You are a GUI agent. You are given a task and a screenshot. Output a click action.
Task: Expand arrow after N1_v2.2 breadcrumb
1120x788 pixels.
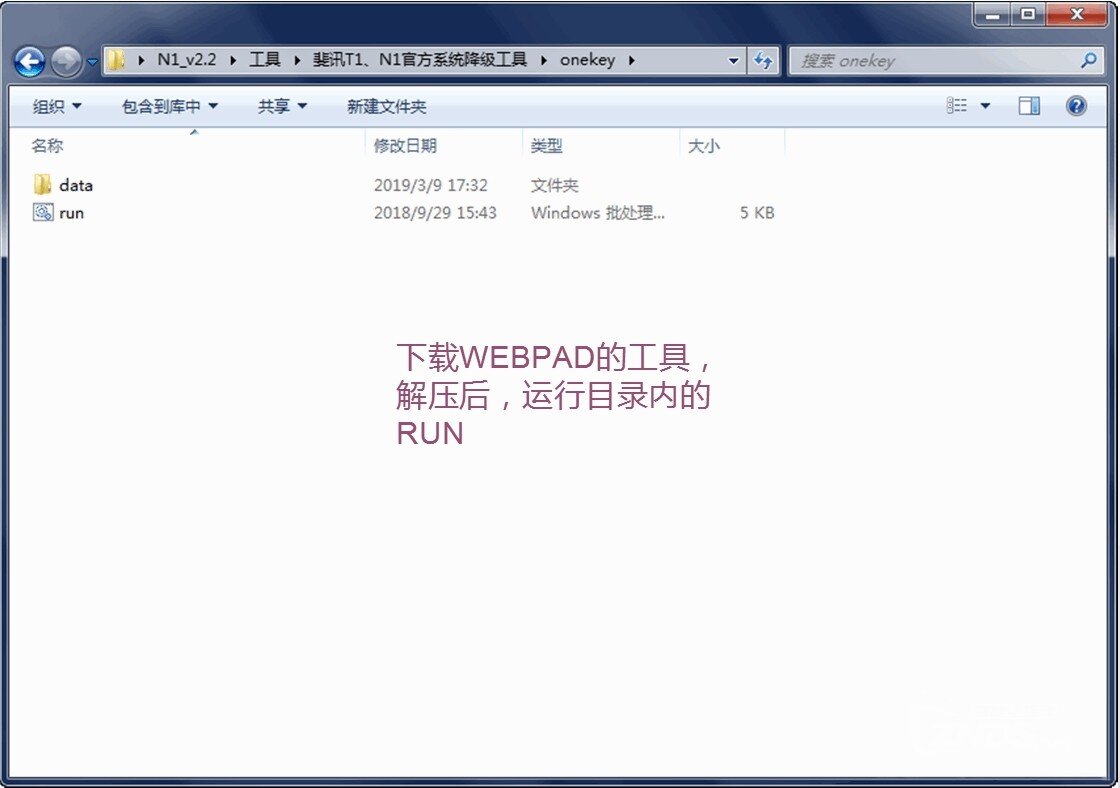[233, 60]
